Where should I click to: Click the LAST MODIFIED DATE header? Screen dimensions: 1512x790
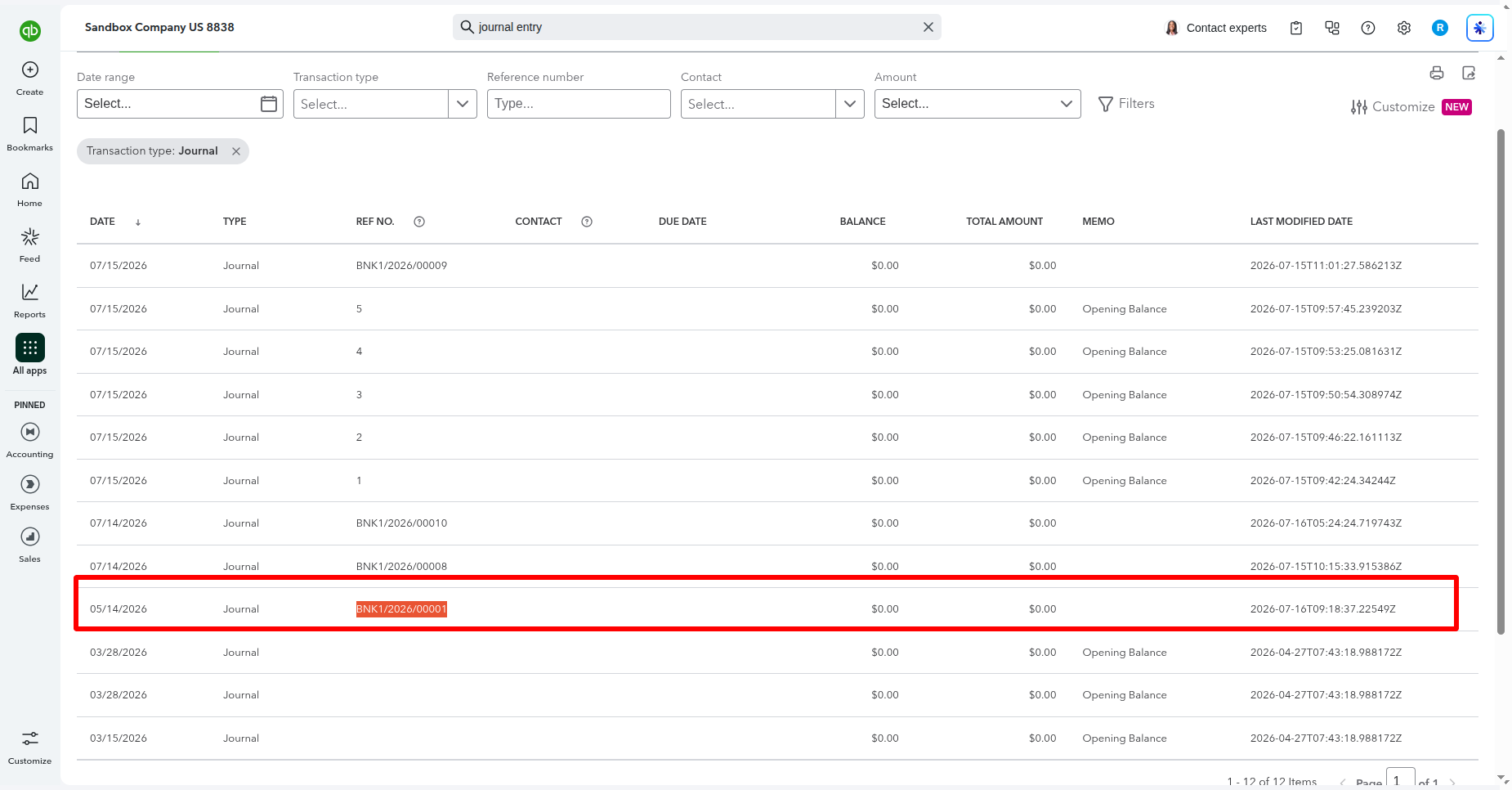1301,222
